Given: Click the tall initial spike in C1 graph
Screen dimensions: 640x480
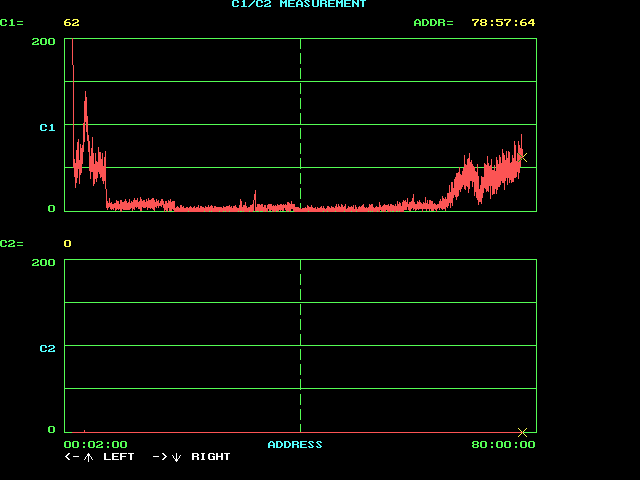Looking at the screenshot, I should pos(73,102).
